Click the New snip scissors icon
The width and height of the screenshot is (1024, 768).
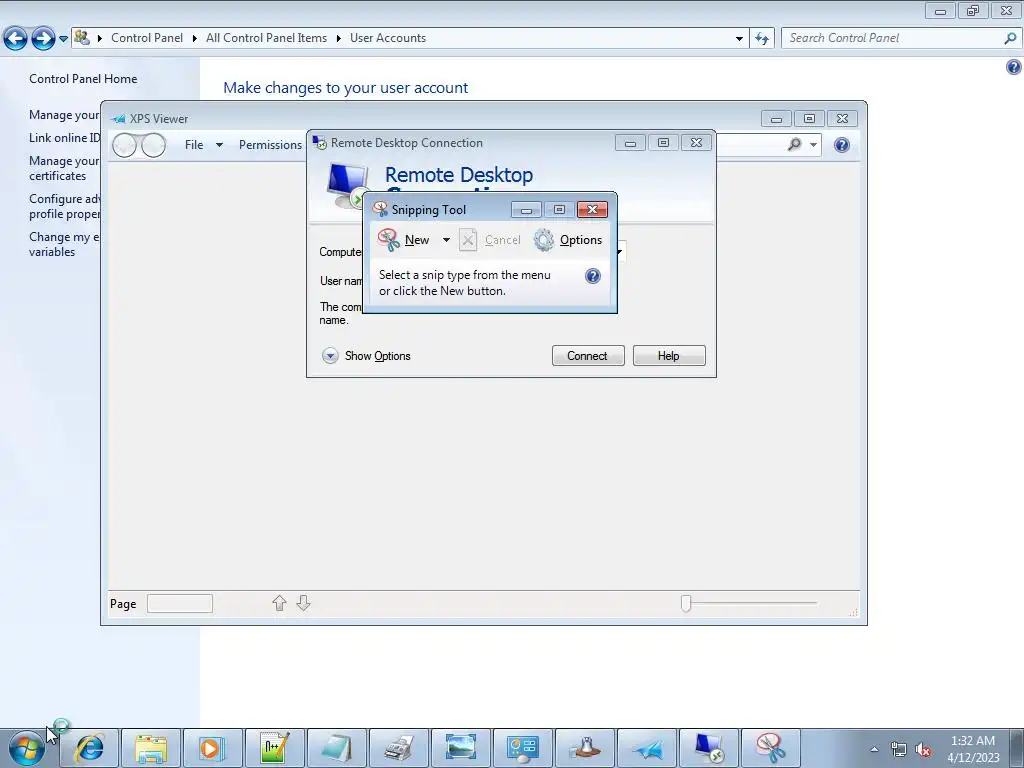click(389, 240)
